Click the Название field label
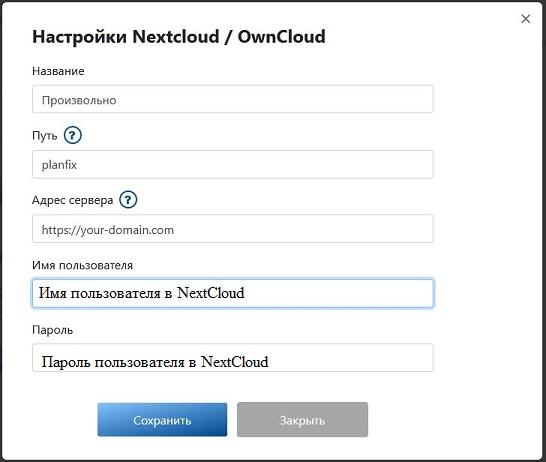The width and height of the screenshot is (546, 462). coord(58,71)
